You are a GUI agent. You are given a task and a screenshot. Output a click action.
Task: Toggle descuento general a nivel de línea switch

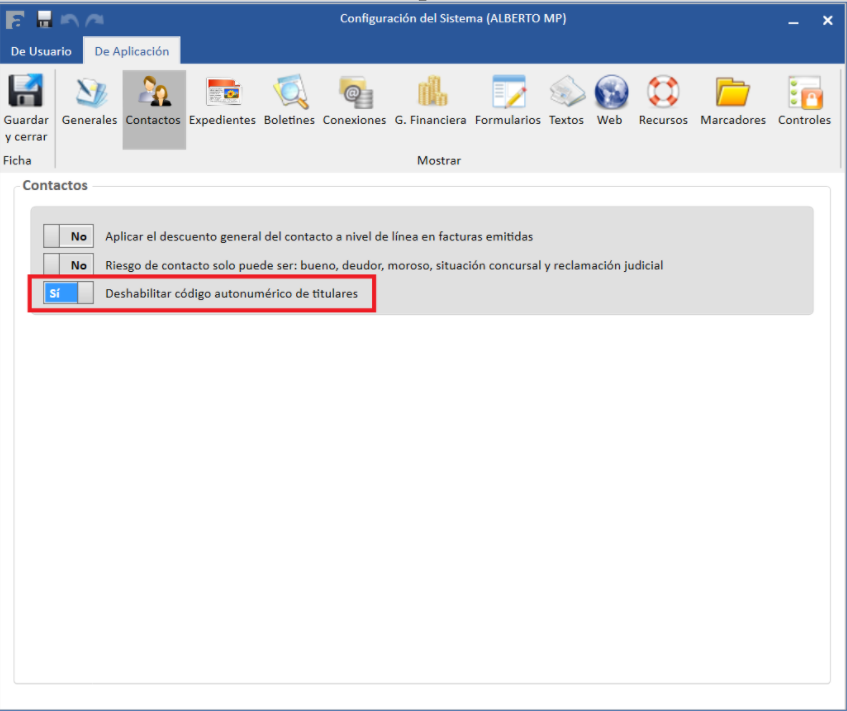(x=68, y=237)
